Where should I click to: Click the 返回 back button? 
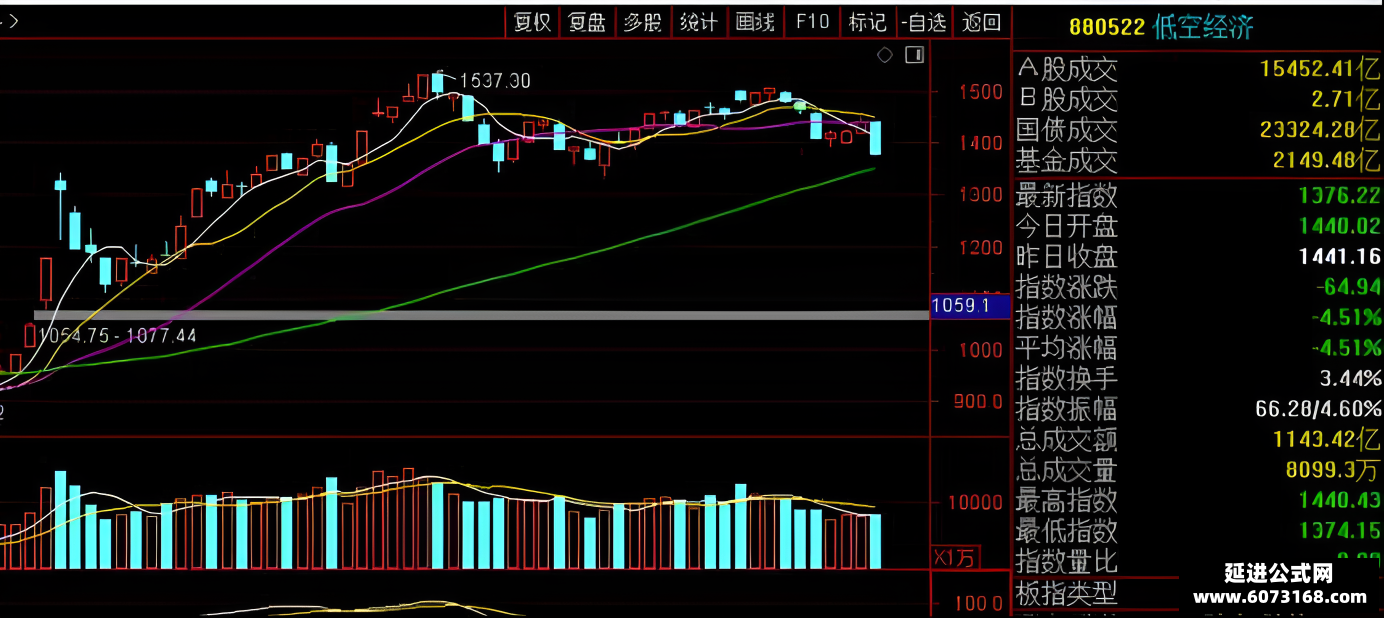pos(981,22)
